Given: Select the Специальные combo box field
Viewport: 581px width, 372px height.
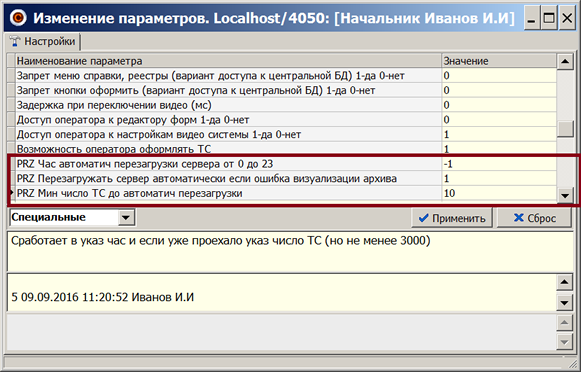Looking at the screenshot, I should (x=72, y=217).
